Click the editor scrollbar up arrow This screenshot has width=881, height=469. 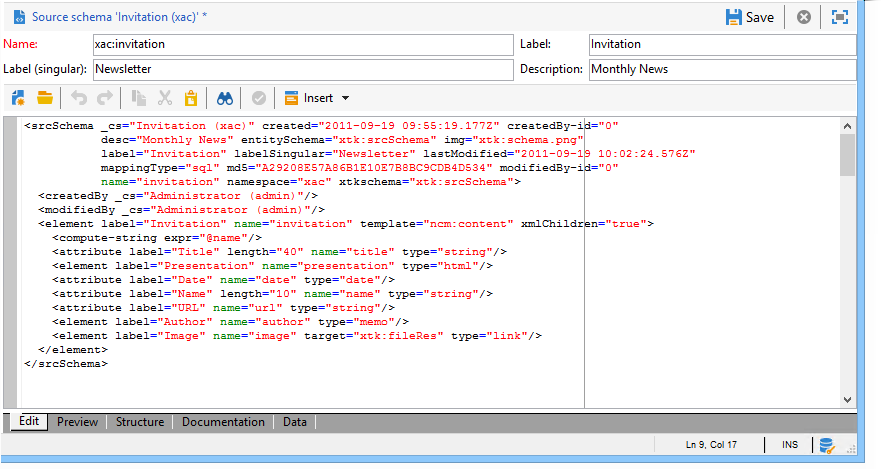pyautogui.click(x=847, y=126)
